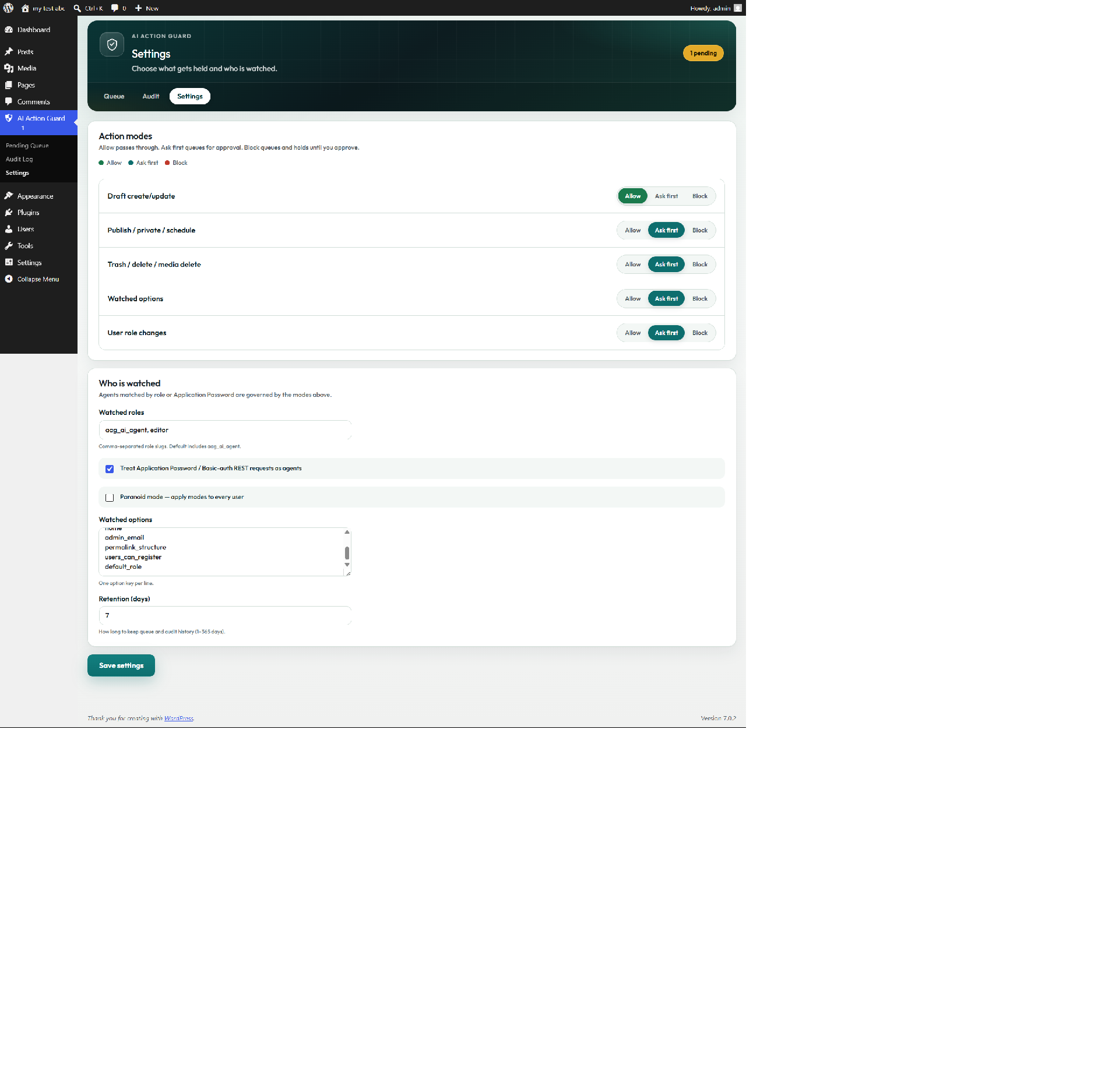Image resolution: width=1119 pixels, height=1092 pixels.
Task: Click the 'users_can_register' line in Watched options
Action: tap(133, 557)
